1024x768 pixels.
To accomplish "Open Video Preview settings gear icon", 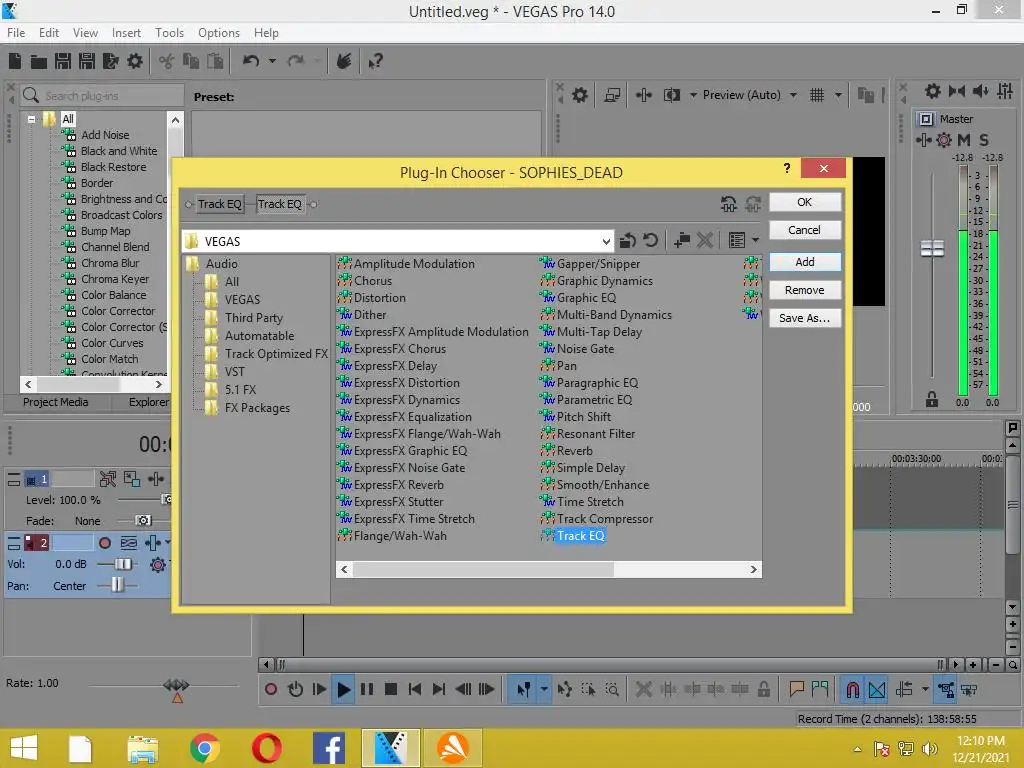I will point(580,95).
